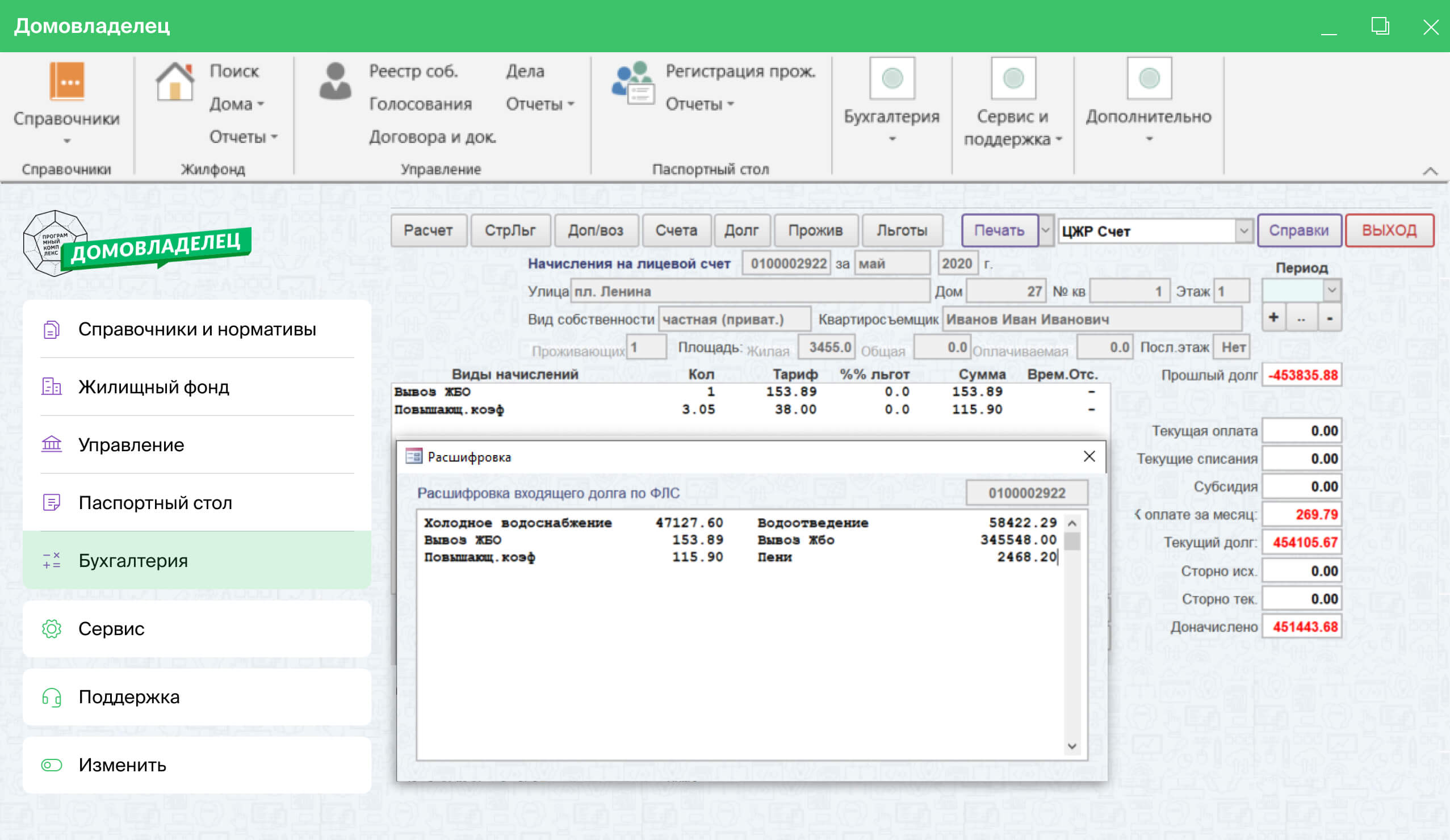Click the Расшифровка list scroll down arrow
The image size is (1450, 840).
tap(1072, 747)
